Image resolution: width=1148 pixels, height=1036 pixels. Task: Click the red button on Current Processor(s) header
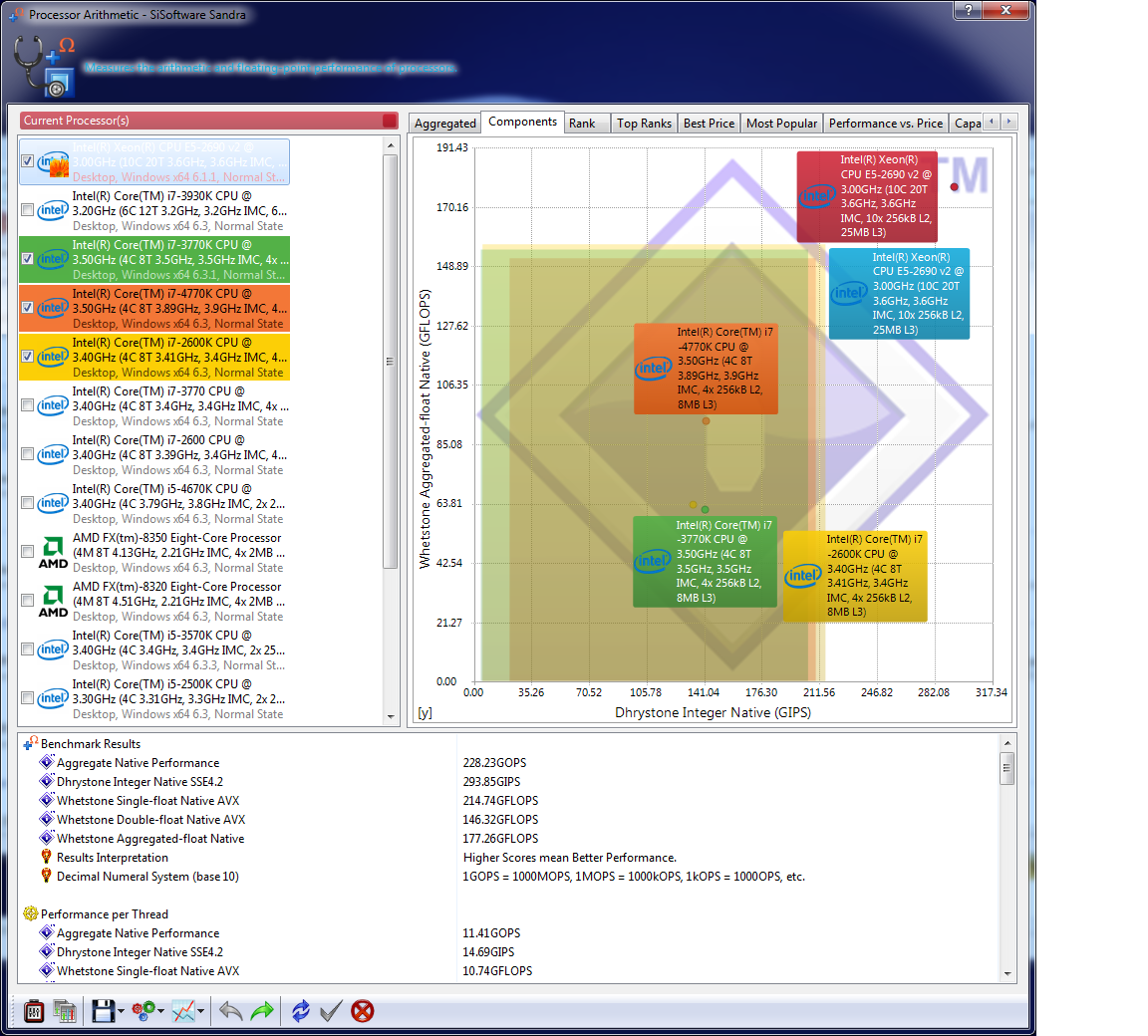coord(390,121)
